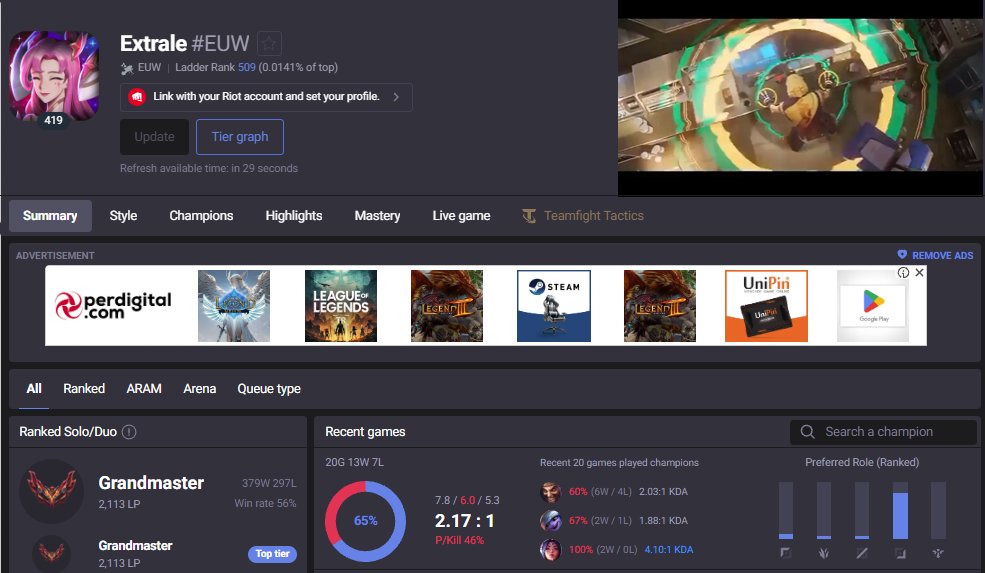Click the Remove Ads shield icon
Image resolution: width=985 pixels, height=573 pixels.
[x=902, y=254]
